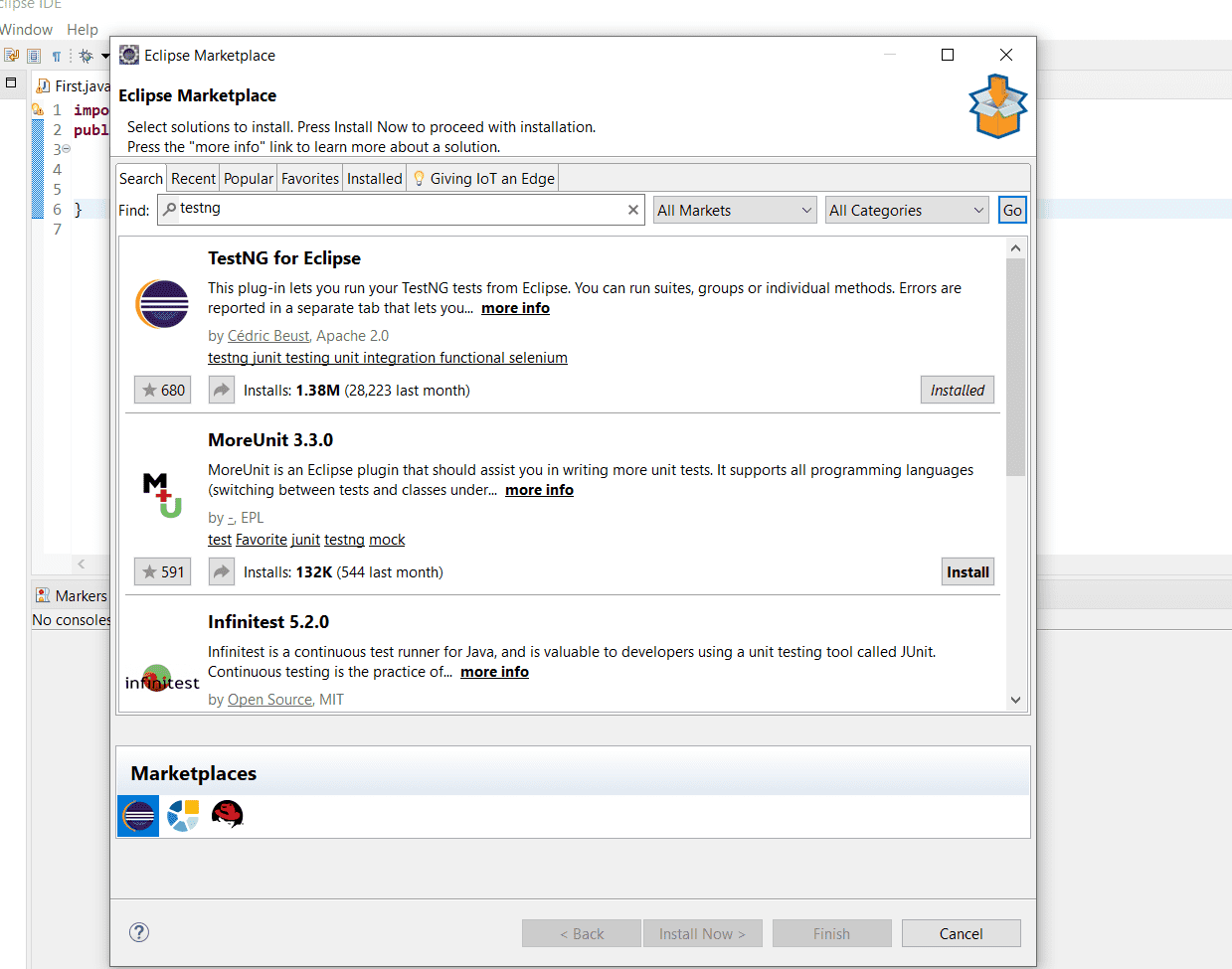Open Open Source author link for Infinitest
This screenshot has width=1232, height=969.
pos(269,700)
